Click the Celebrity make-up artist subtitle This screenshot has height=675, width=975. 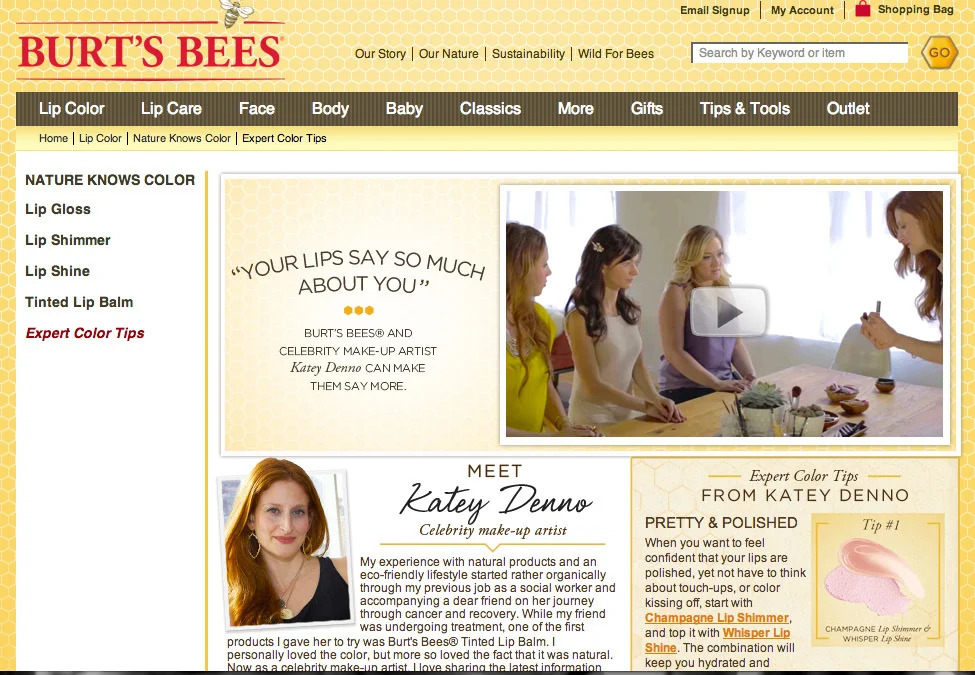pos(492,530)
